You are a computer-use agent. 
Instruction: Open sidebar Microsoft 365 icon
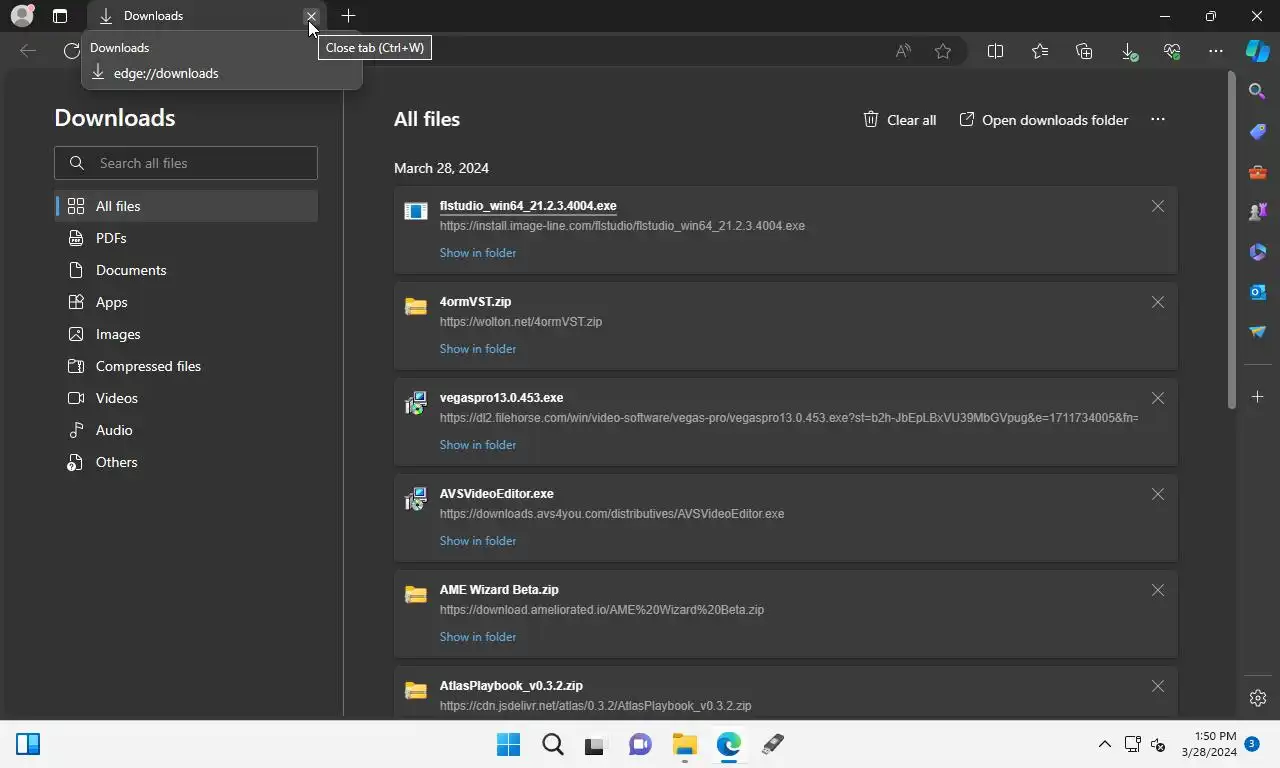(x=1258, y=251)
